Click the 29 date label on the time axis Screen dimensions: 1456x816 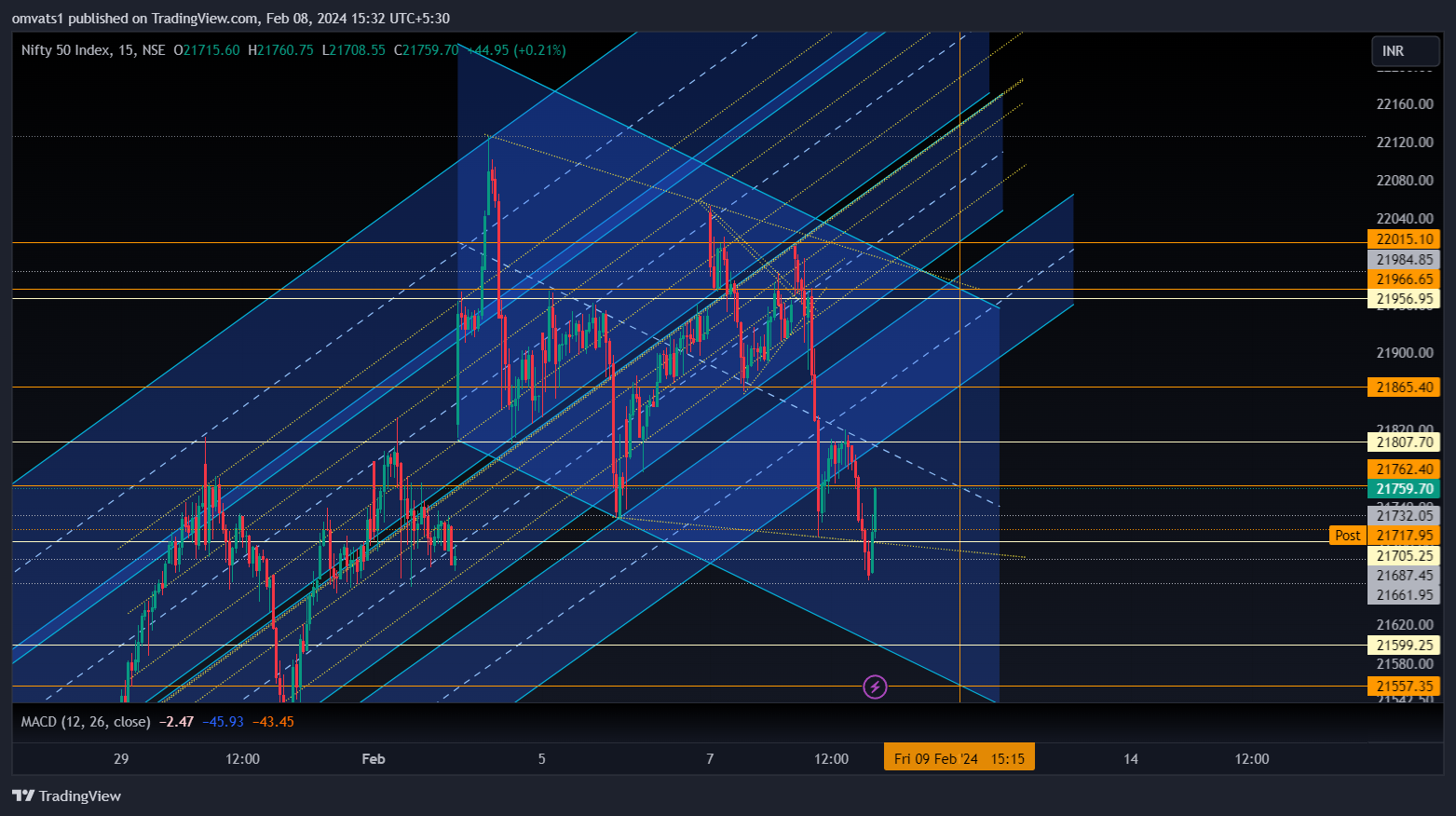121,758
